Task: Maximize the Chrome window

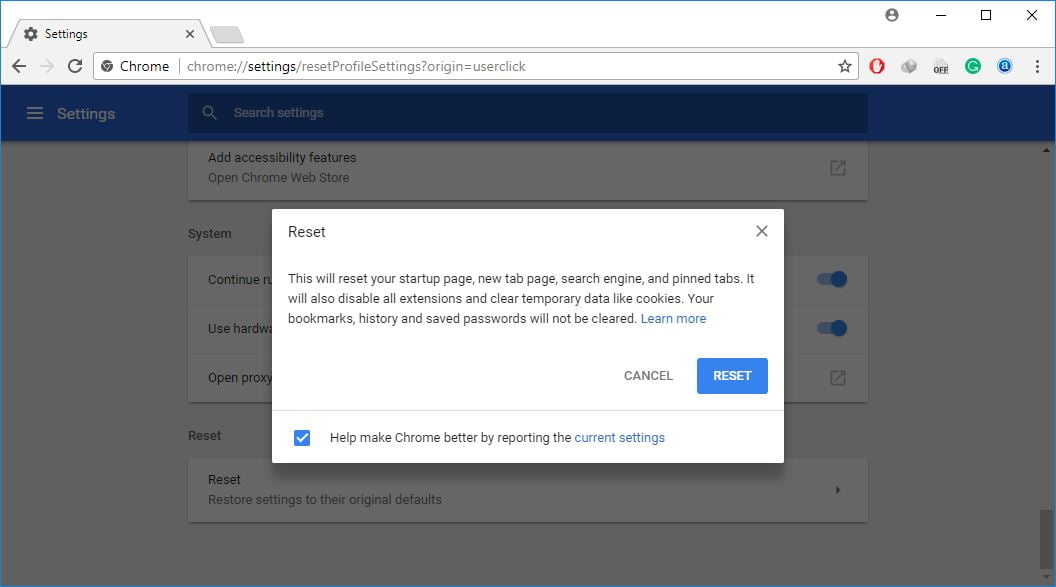Action: click(x=986, y=15)
